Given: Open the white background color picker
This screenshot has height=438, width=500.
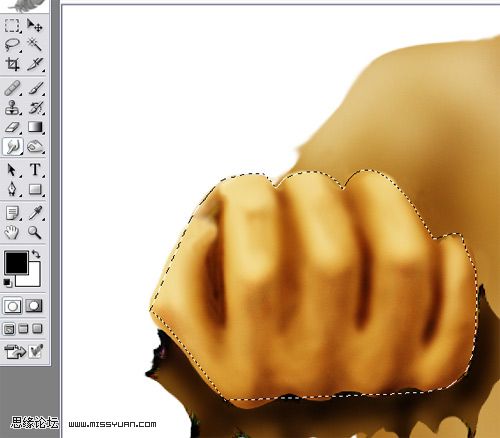Looking at the screenshot, I should 34,279.
